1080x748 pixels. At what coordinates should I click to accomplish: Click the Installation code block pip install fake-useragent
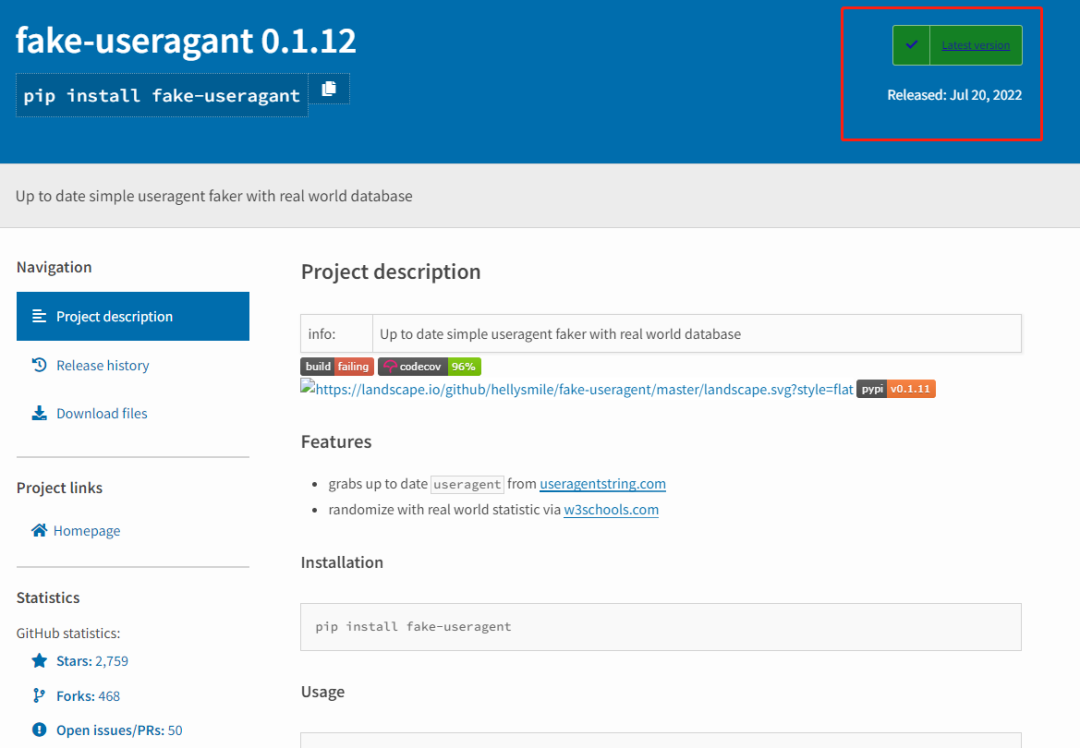(x=661, y=627)
